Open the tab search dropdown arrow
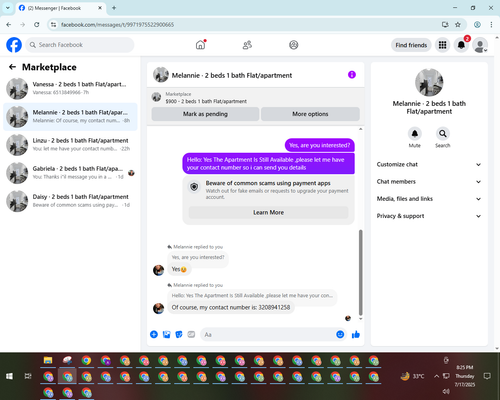The image size is (500, 400). click(8, 8)
